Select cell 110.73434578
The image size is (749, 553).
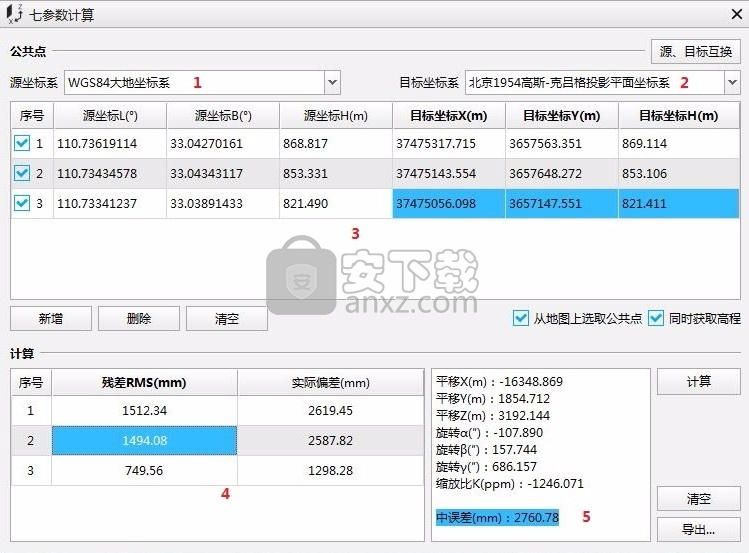pos(110,173)
